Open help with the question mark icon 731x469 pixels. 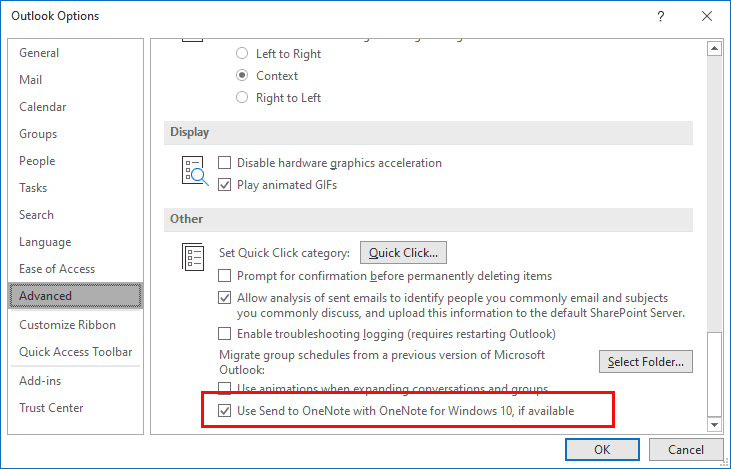coord(661,16)
